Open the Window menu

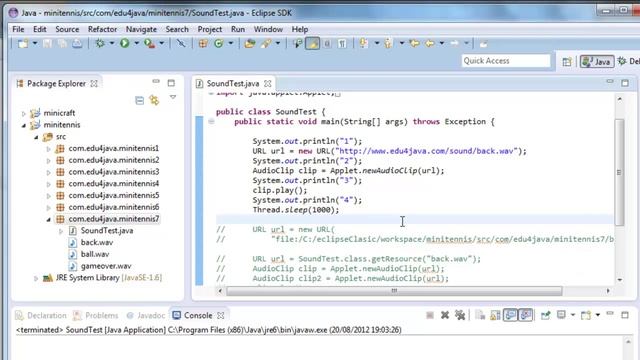point(268,29)
